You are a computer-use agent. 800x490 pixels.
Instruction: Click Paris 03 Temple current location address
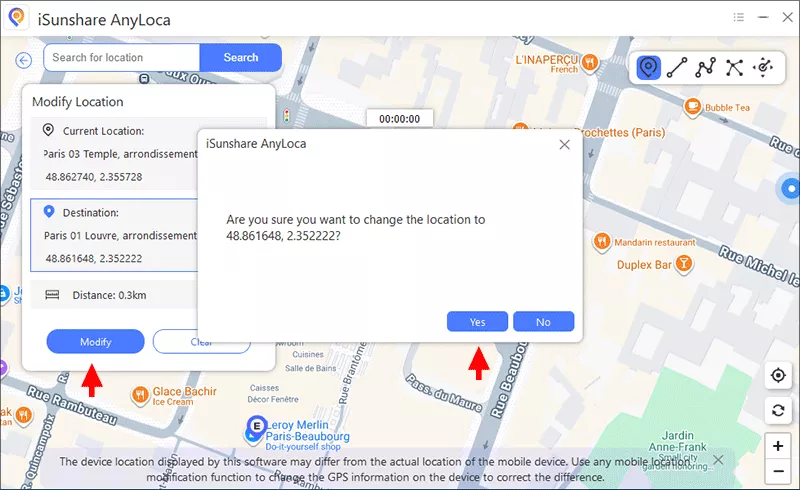tap(120, 154)
